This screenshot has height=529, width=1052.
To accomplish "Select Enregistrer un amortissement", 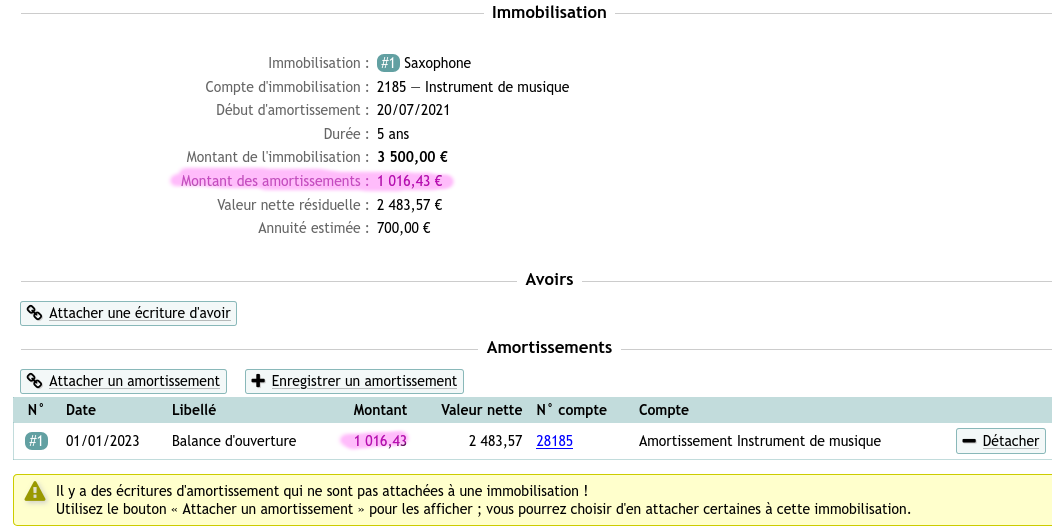I will tap(354, 381).
